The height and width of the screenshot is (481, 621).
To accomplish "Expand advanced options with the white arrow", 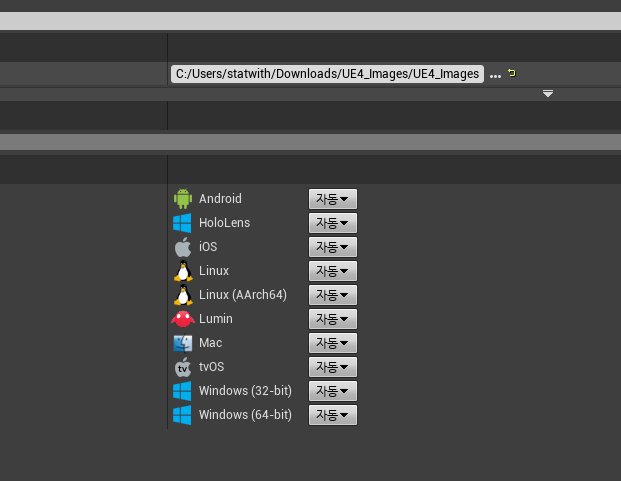I will (548, 93).
